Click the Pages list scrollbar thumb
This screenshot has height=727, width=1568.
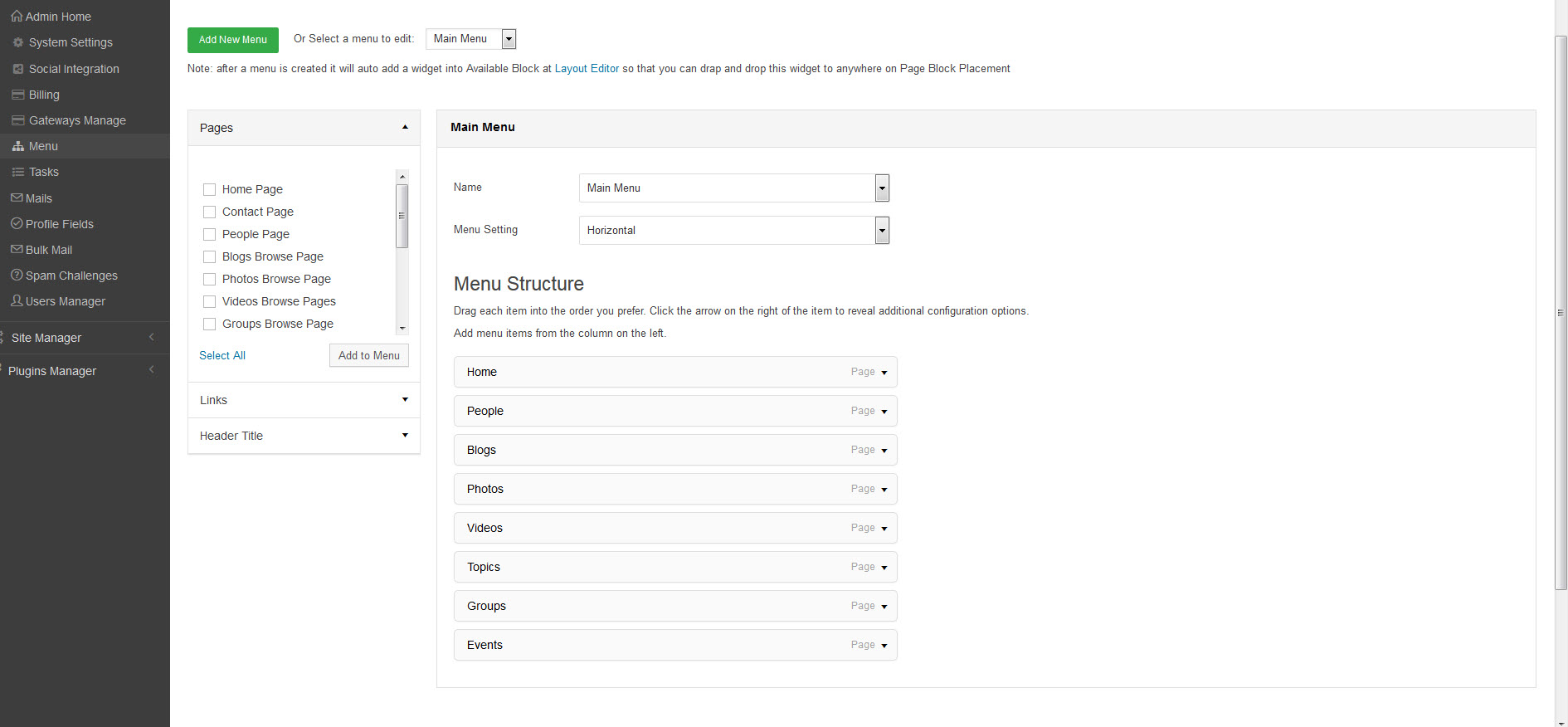click(402, 216)
